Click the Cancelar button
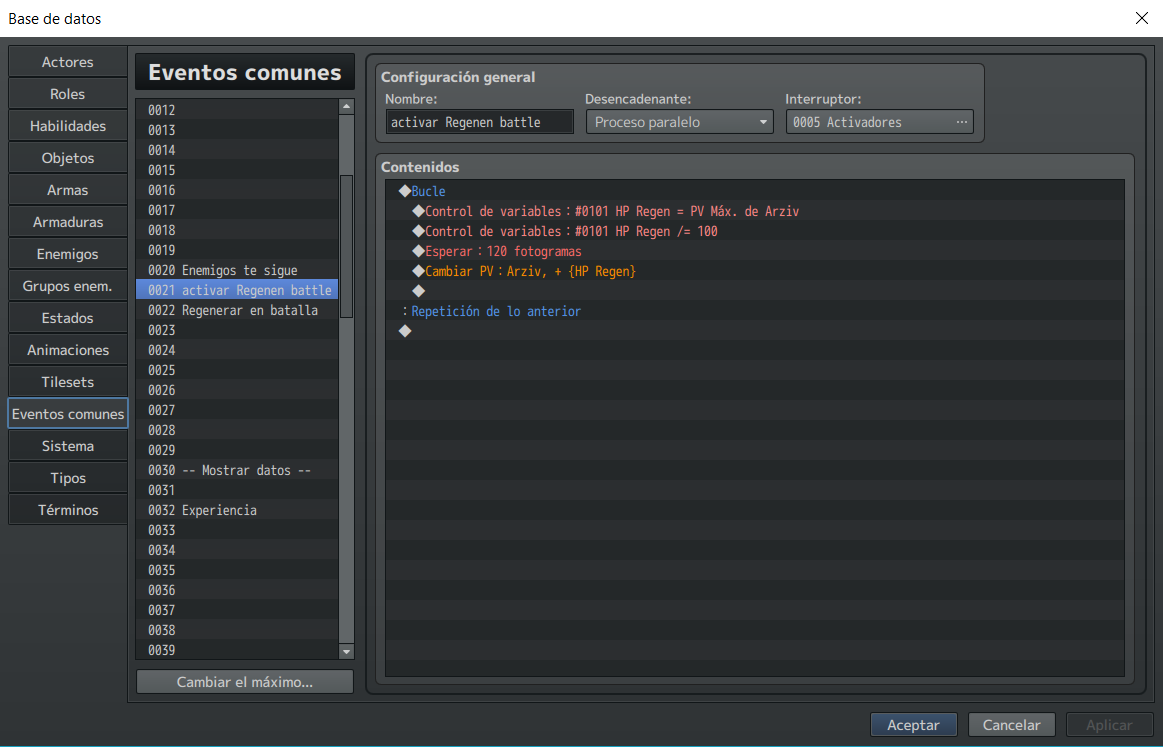 tap(1011, 725)
